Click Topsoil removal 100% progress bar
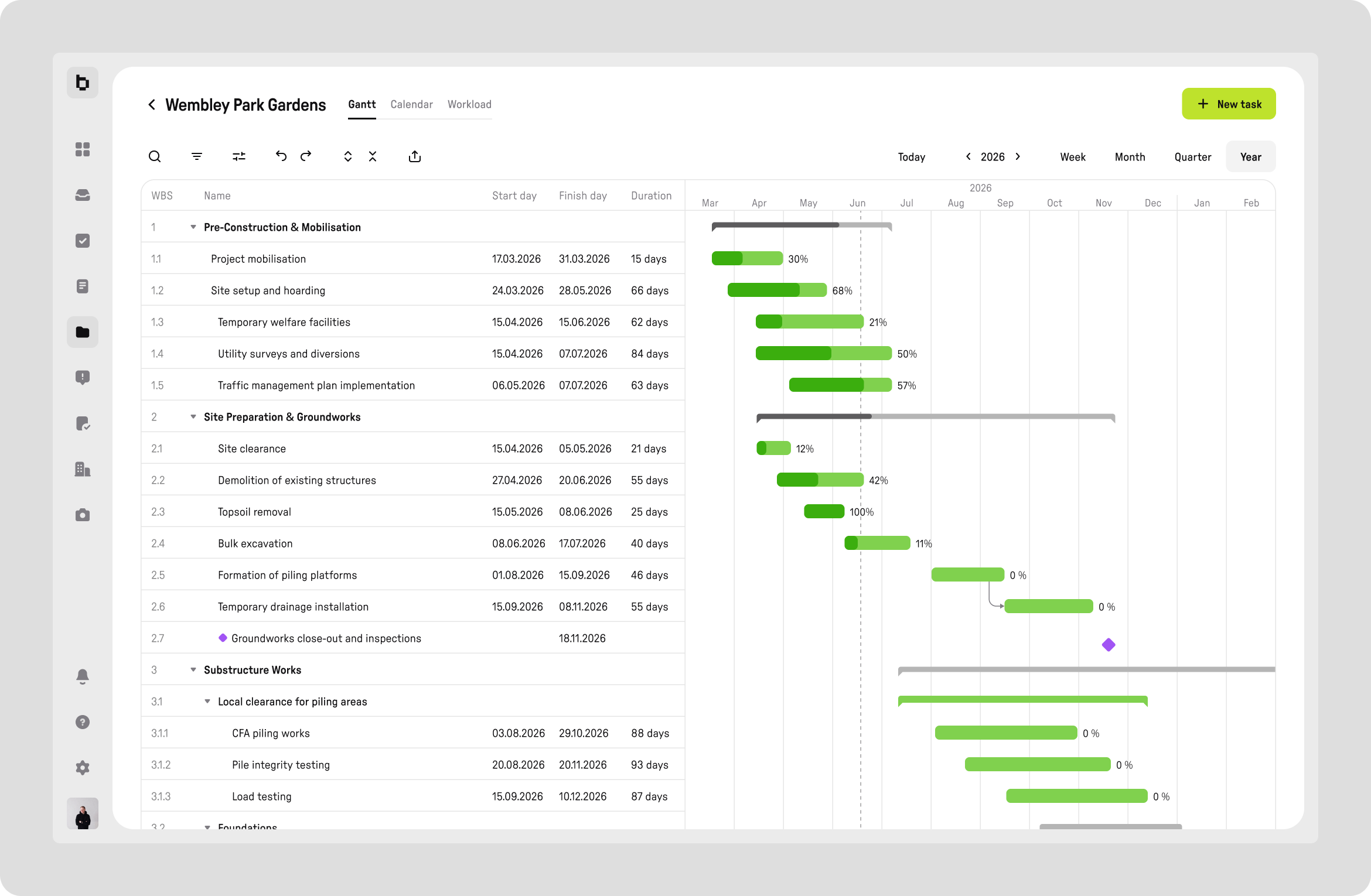This screenshot has width=1371, height=896. tap(824, 511)
